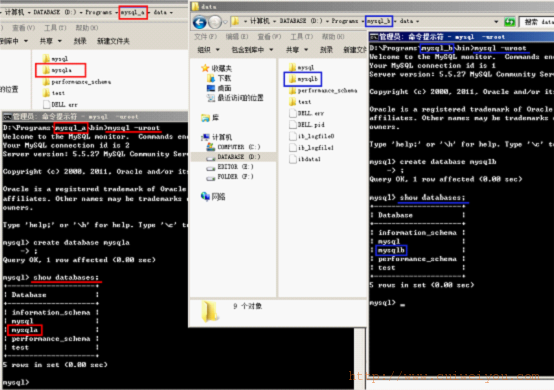554x390 pixels.
Task: Select DATABASE (D:) drive
Action: point(234,156)
